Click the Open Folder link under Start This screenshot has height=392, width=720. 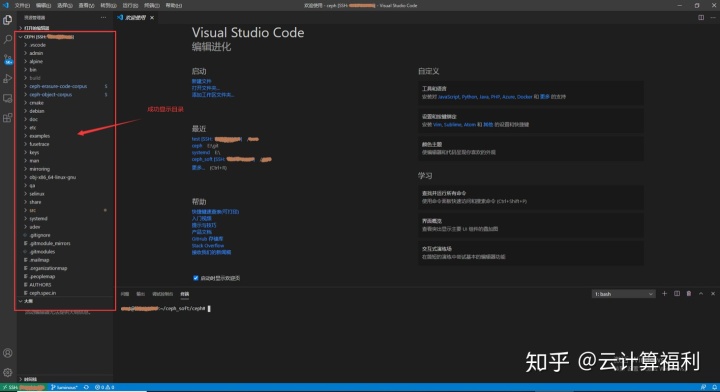[205, 88]
